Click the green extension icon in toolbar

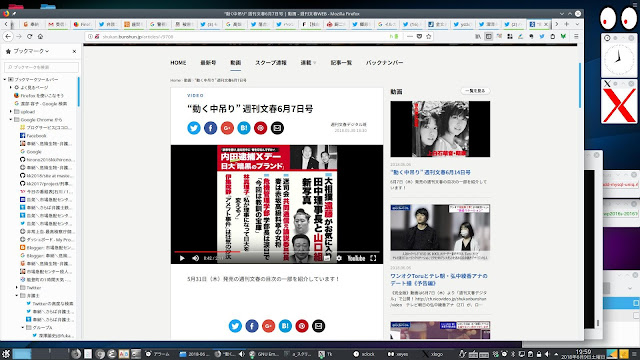[563, 36]
